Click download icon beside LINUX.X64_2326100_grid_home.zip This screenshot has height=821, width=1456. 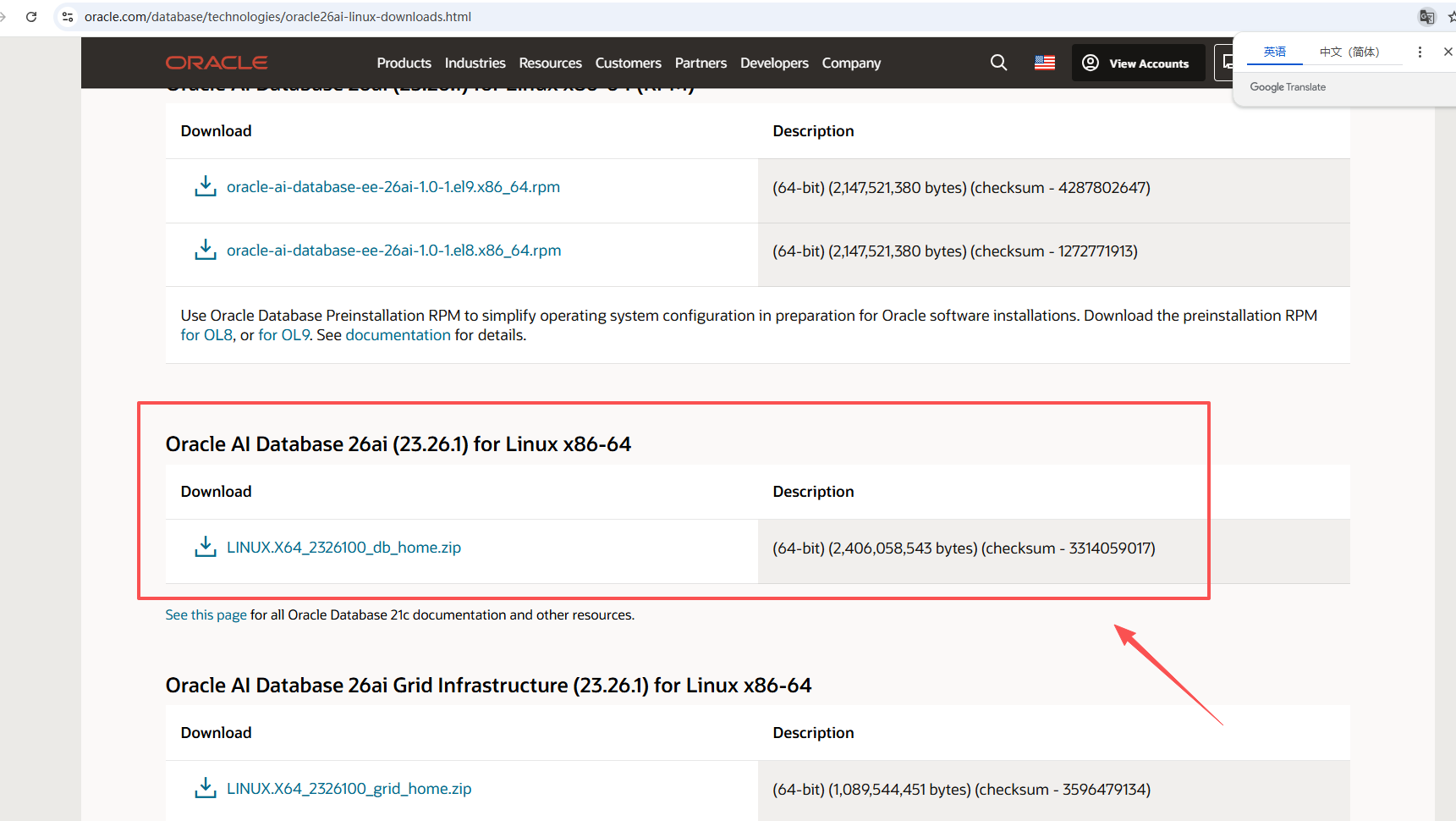[x=206, y=788]
